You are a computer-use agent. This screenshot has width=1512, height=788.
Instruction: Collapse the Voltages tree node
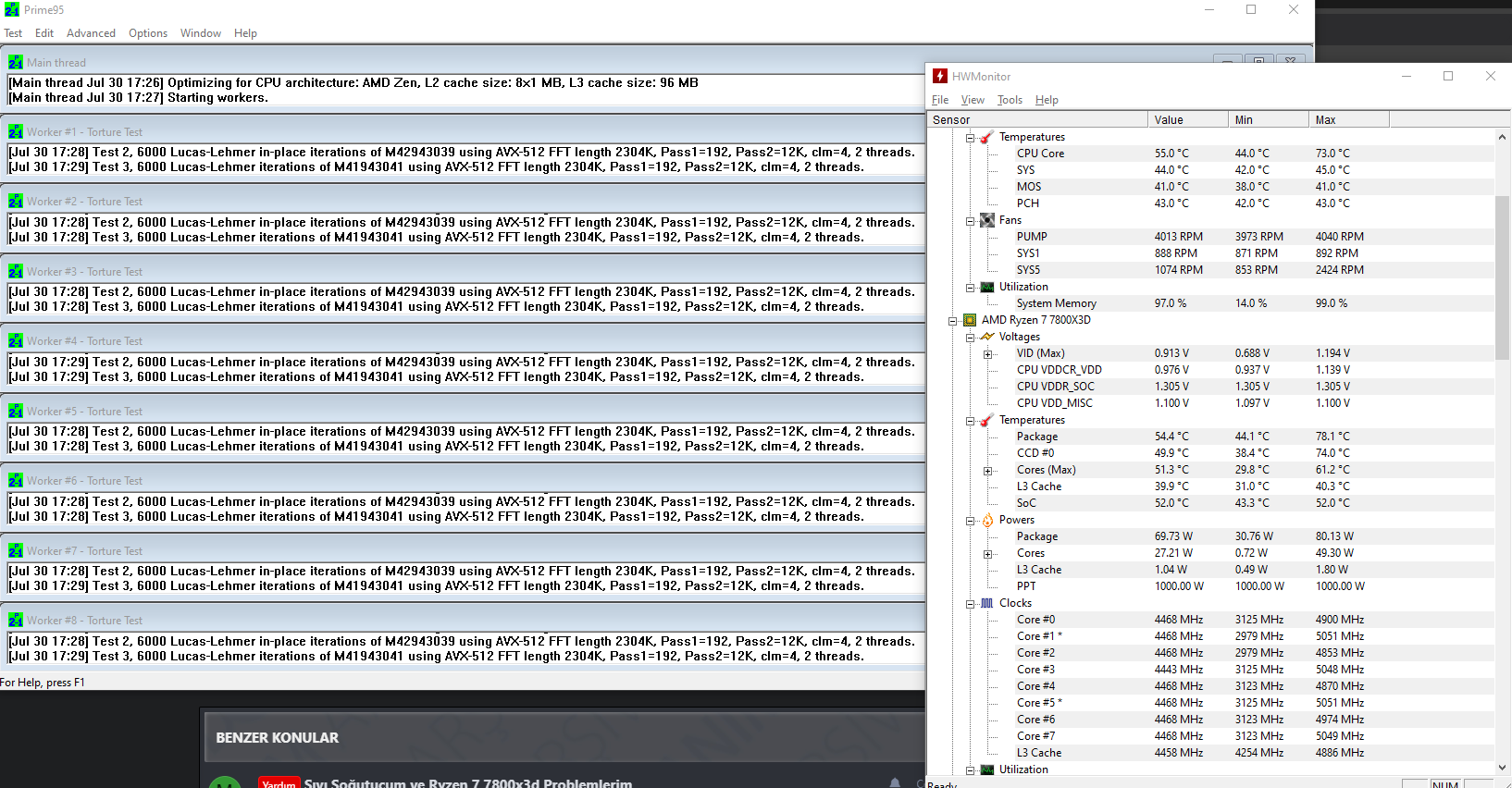[x=970, y=337]
